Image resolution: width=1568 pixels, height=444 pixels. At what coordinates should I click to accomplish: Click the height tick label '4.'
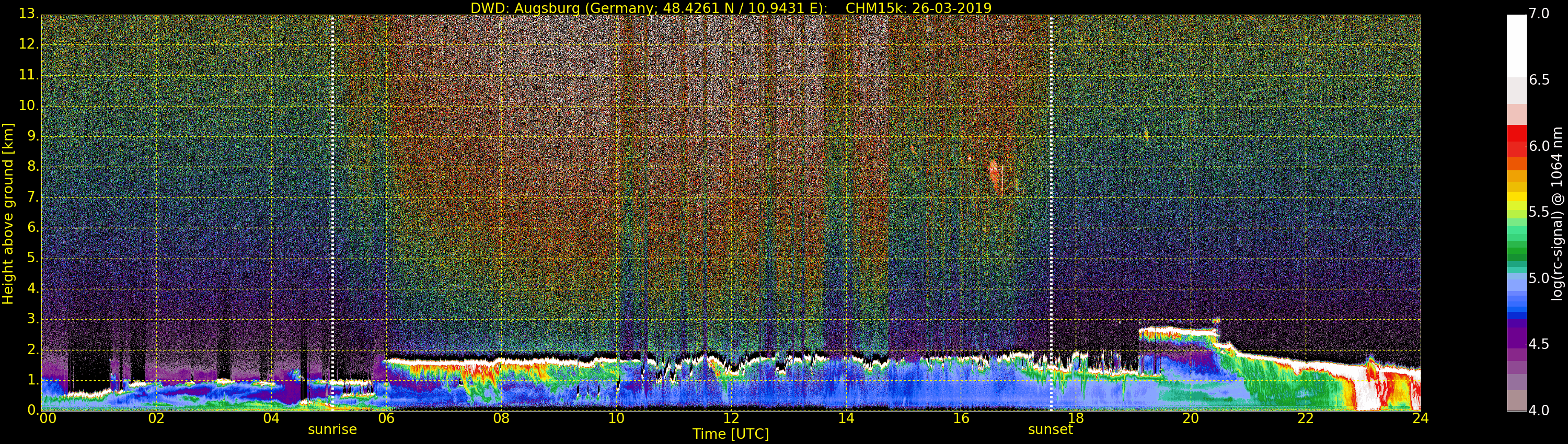point(33,288)
